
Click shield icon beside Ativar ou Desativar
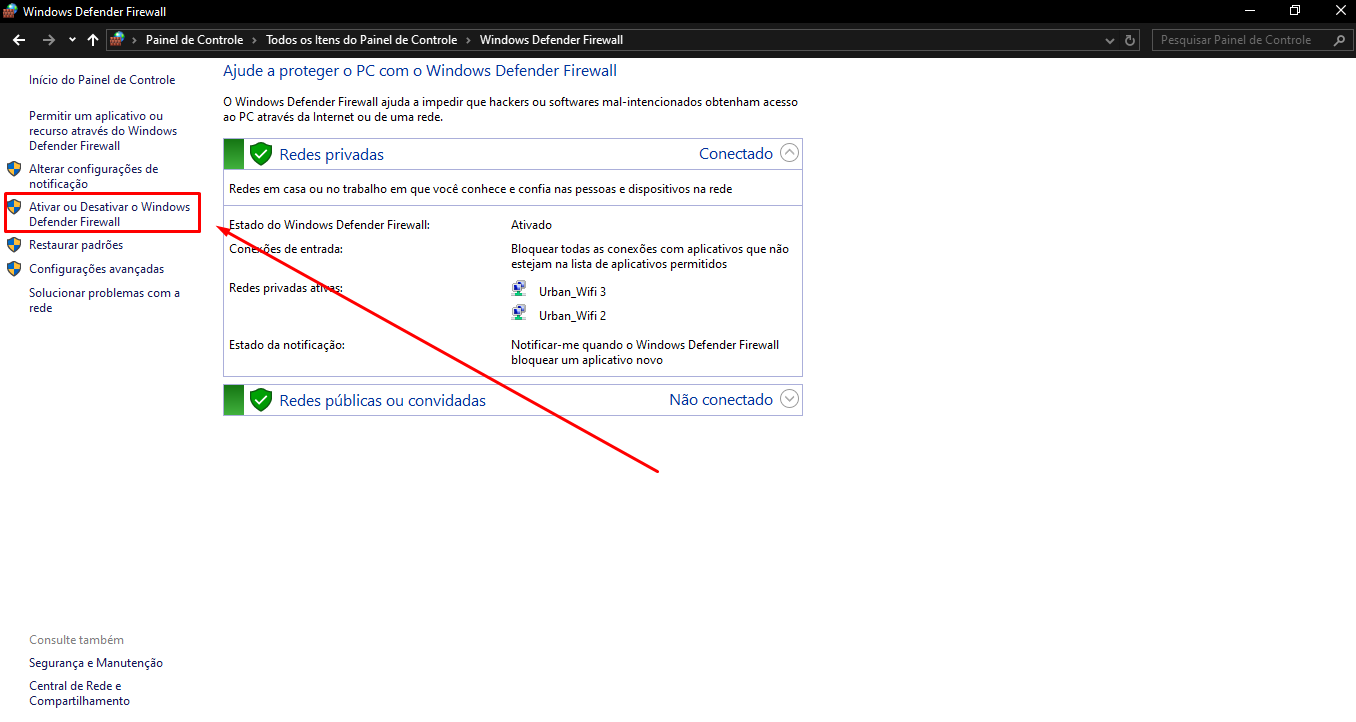click(14, 207)
